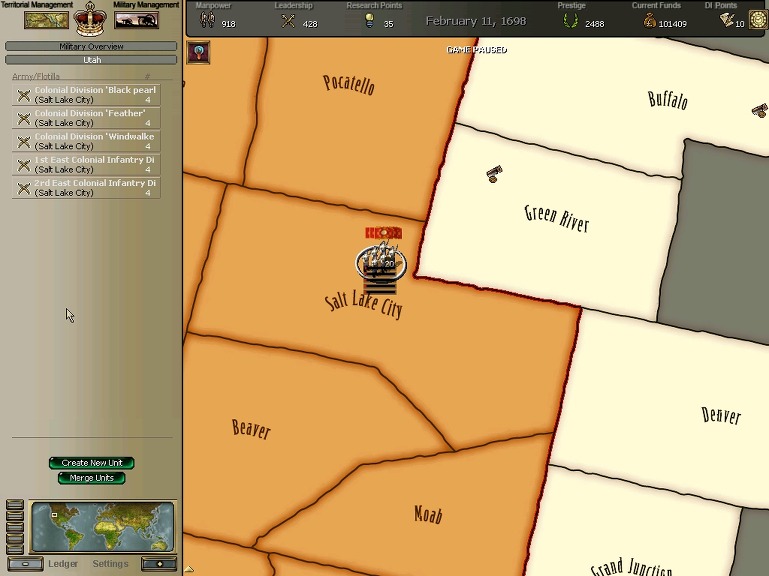
Task: Click the Utah region bar
Action: point(91,60)
